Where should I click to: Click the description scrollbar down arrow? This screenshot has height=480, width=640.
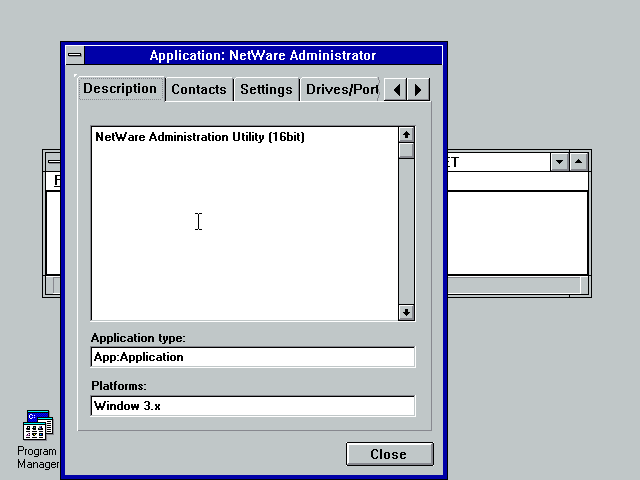click(x=406, y=313)
